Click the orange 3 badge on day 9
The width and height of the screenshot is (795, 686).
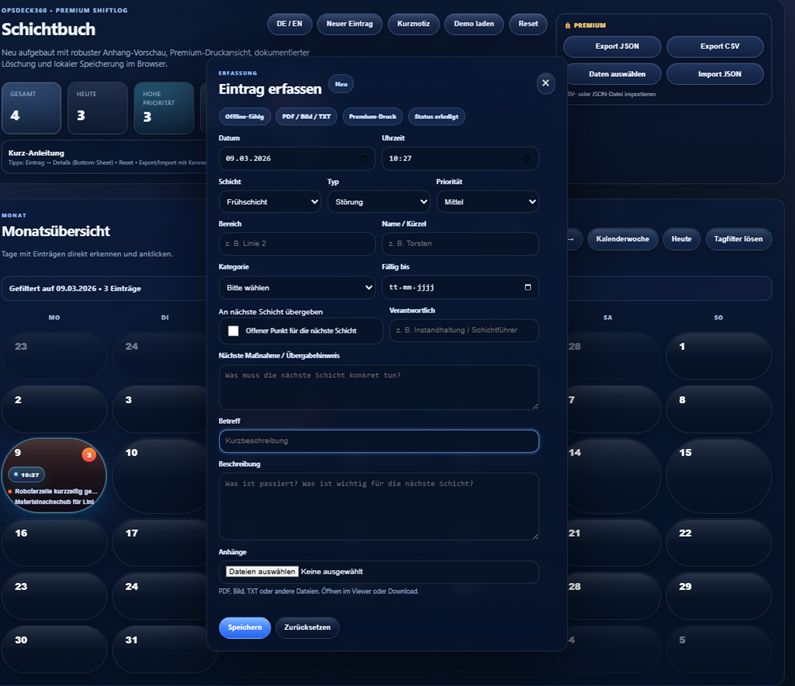89,455
